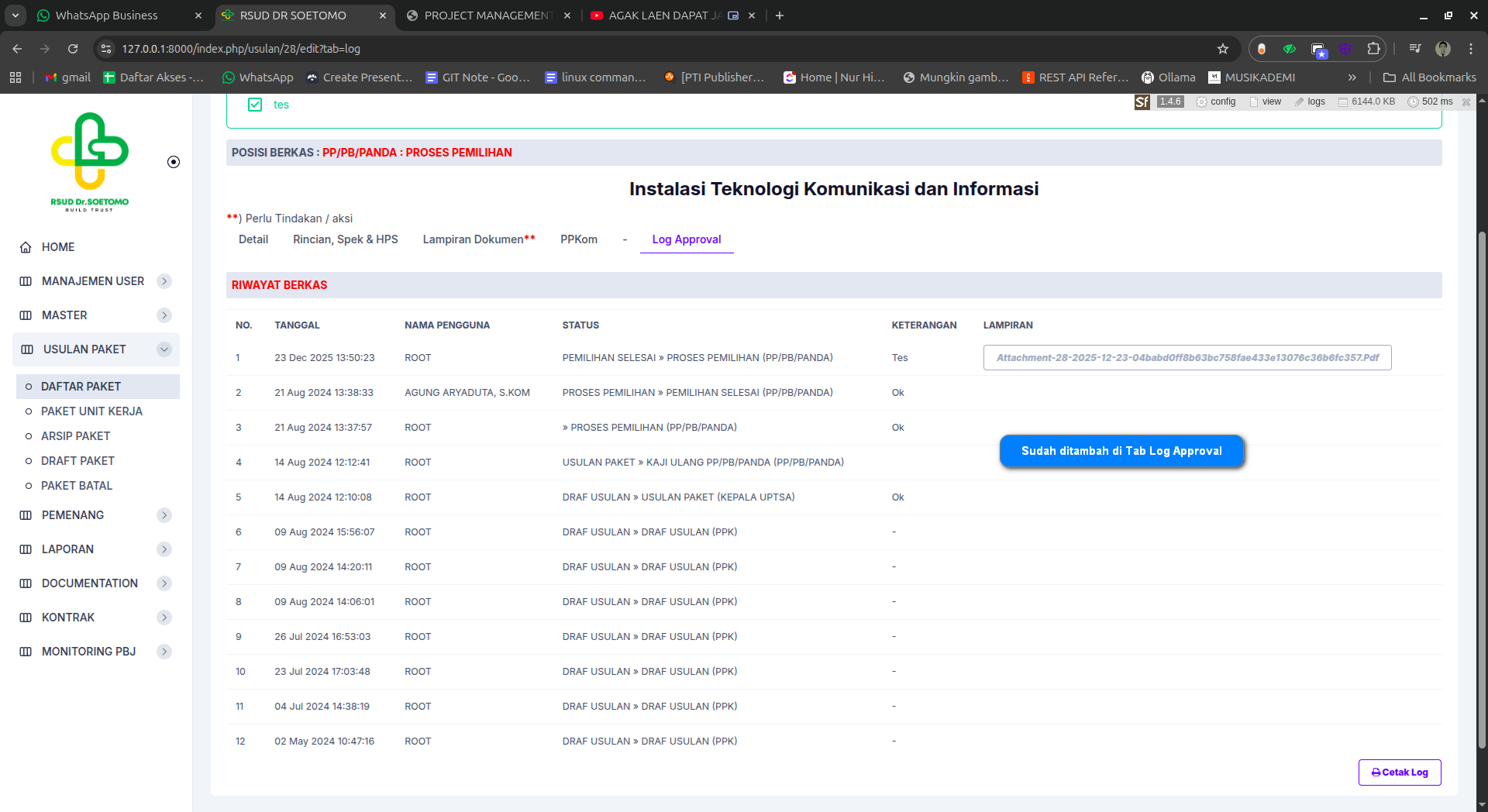Image resolution: width=1488 pixels, height=812 pixels.
Task: Click the Symfony debug toolbar logo
Action: 1142,102
